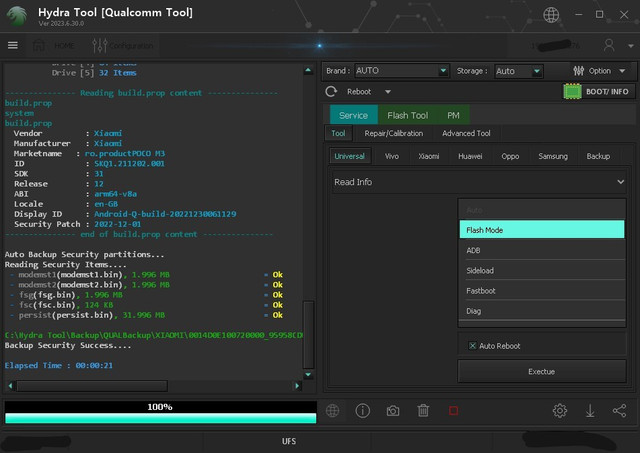Click the Hydra Tool logo icon
The image size is (640, 453).
(x=17, y=15)
